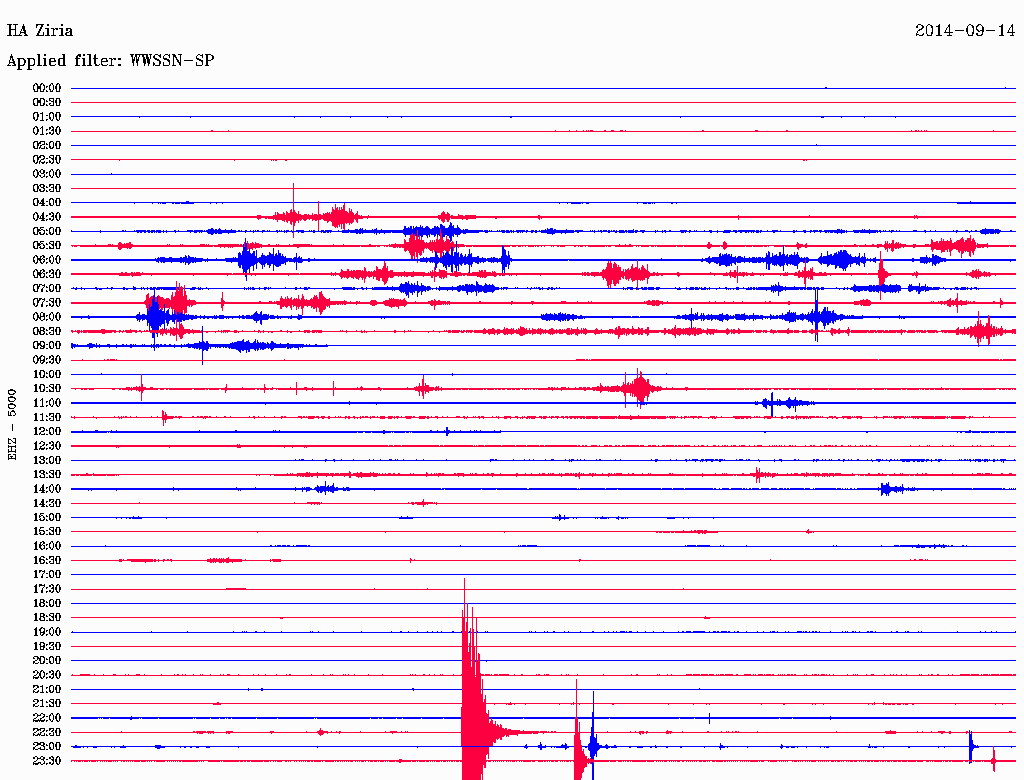Image resolution: width=1024 pixels, height=780 pixels.
Task: Select the 13:30 time label
Action: click(x=47, y=475)
